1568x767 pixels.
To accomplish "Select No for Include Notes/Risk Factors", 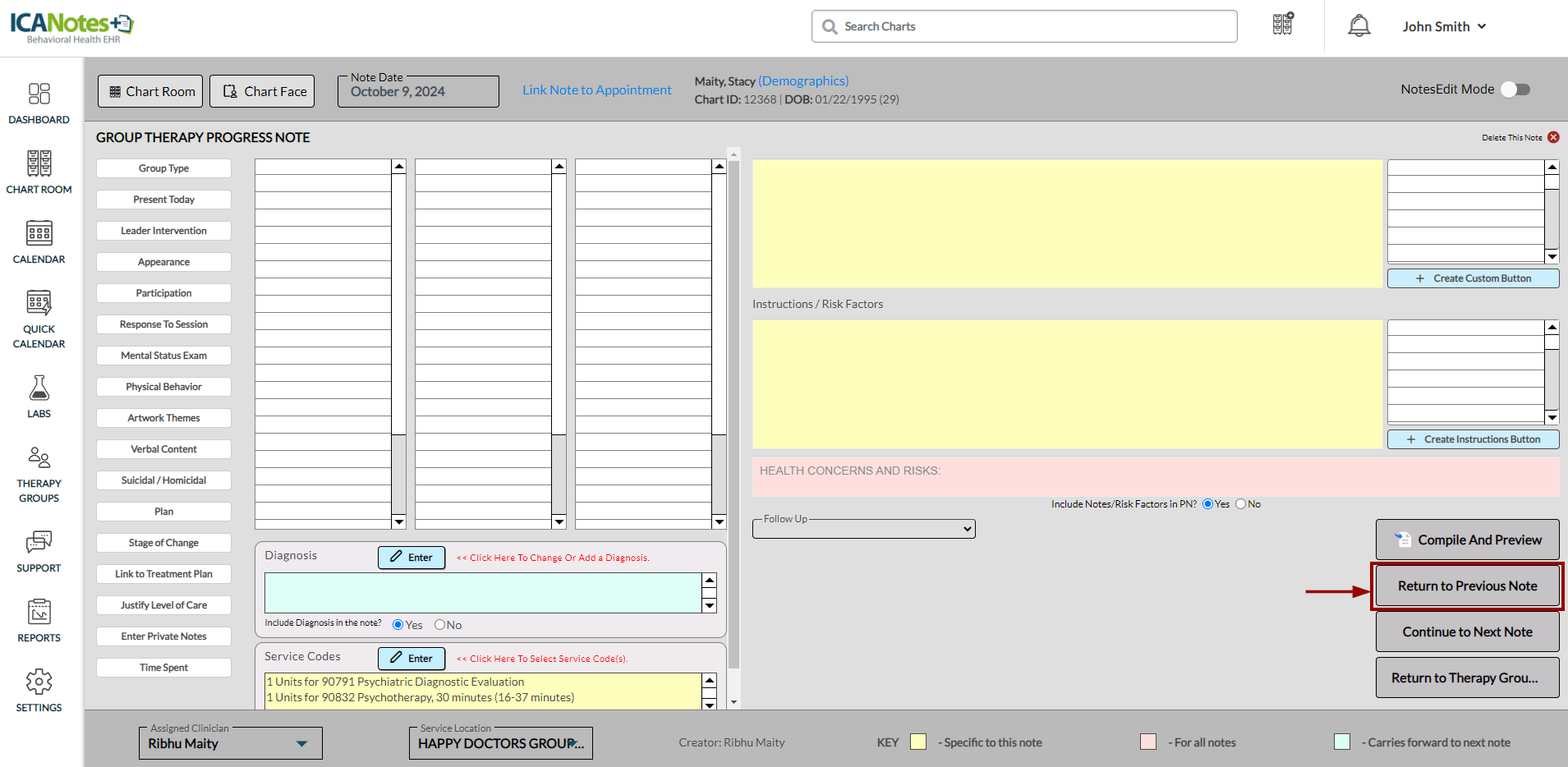I will (x=1240, y=504).
